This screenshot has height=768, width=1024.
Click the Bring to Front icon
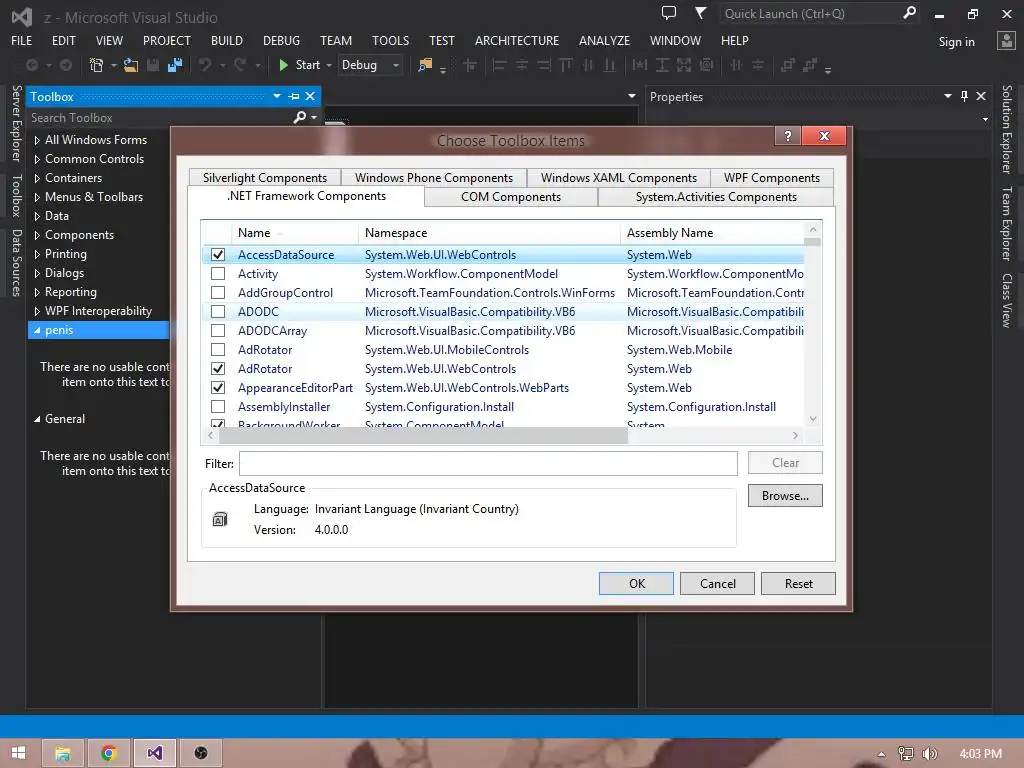click(788, 65)
